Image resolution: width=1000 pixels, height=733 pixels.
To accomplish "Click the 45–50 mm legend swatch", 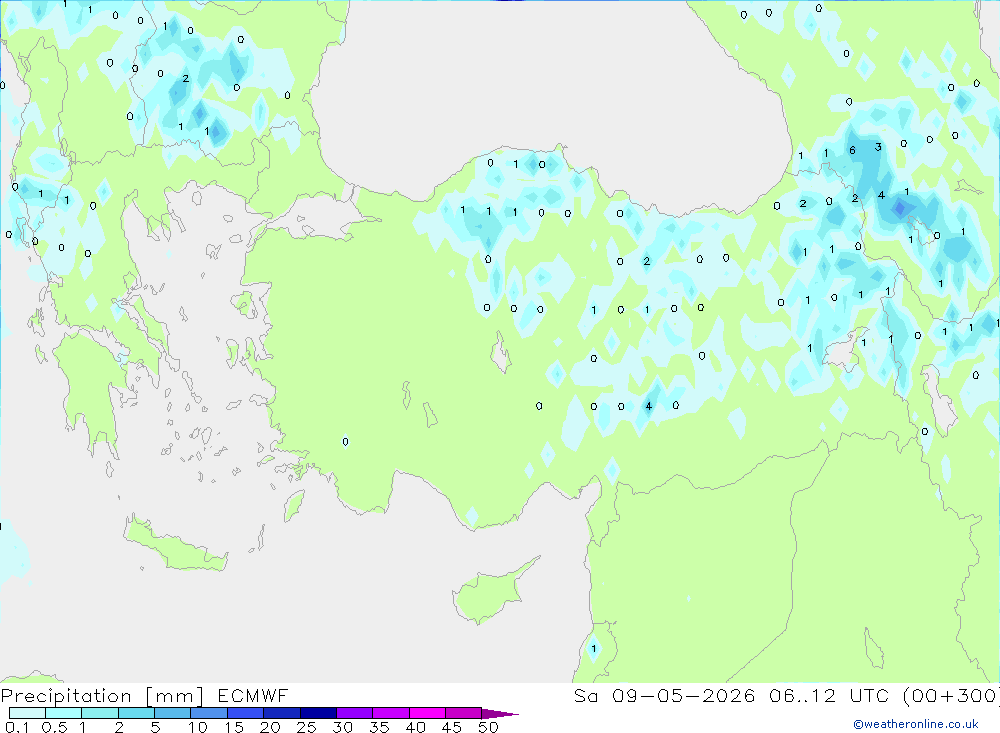I will click(x=464, y=713).
